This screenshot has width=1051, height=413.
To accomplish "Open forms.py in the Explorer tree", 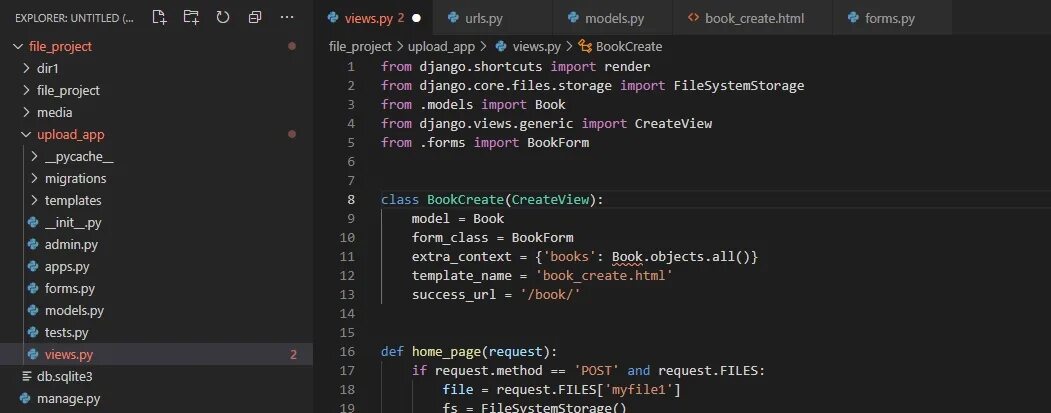I will (x=70, y=289).
